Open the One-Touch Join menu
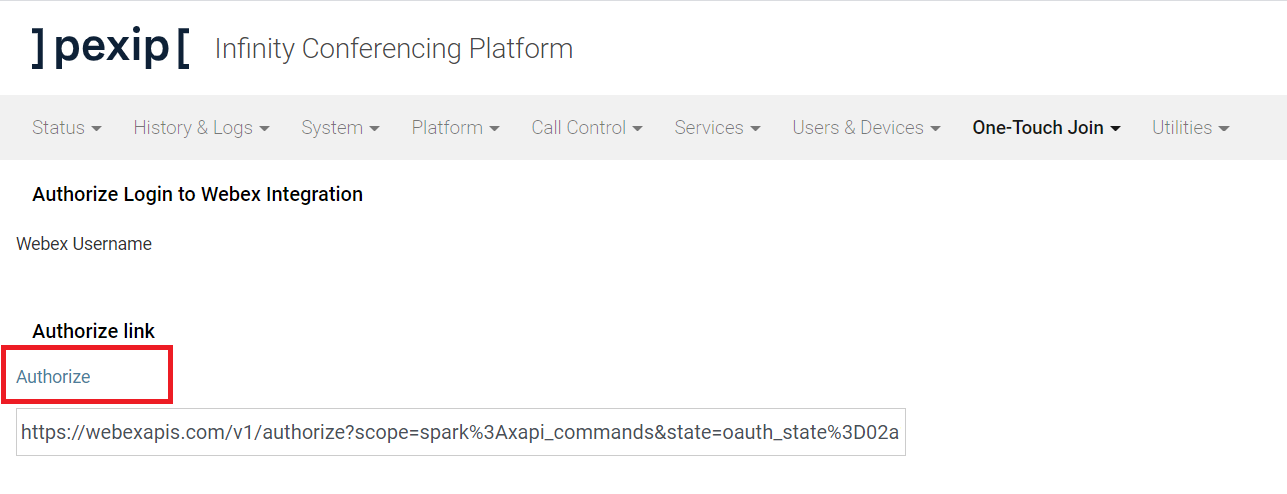1287x494 pixels. pos(1046,128)
